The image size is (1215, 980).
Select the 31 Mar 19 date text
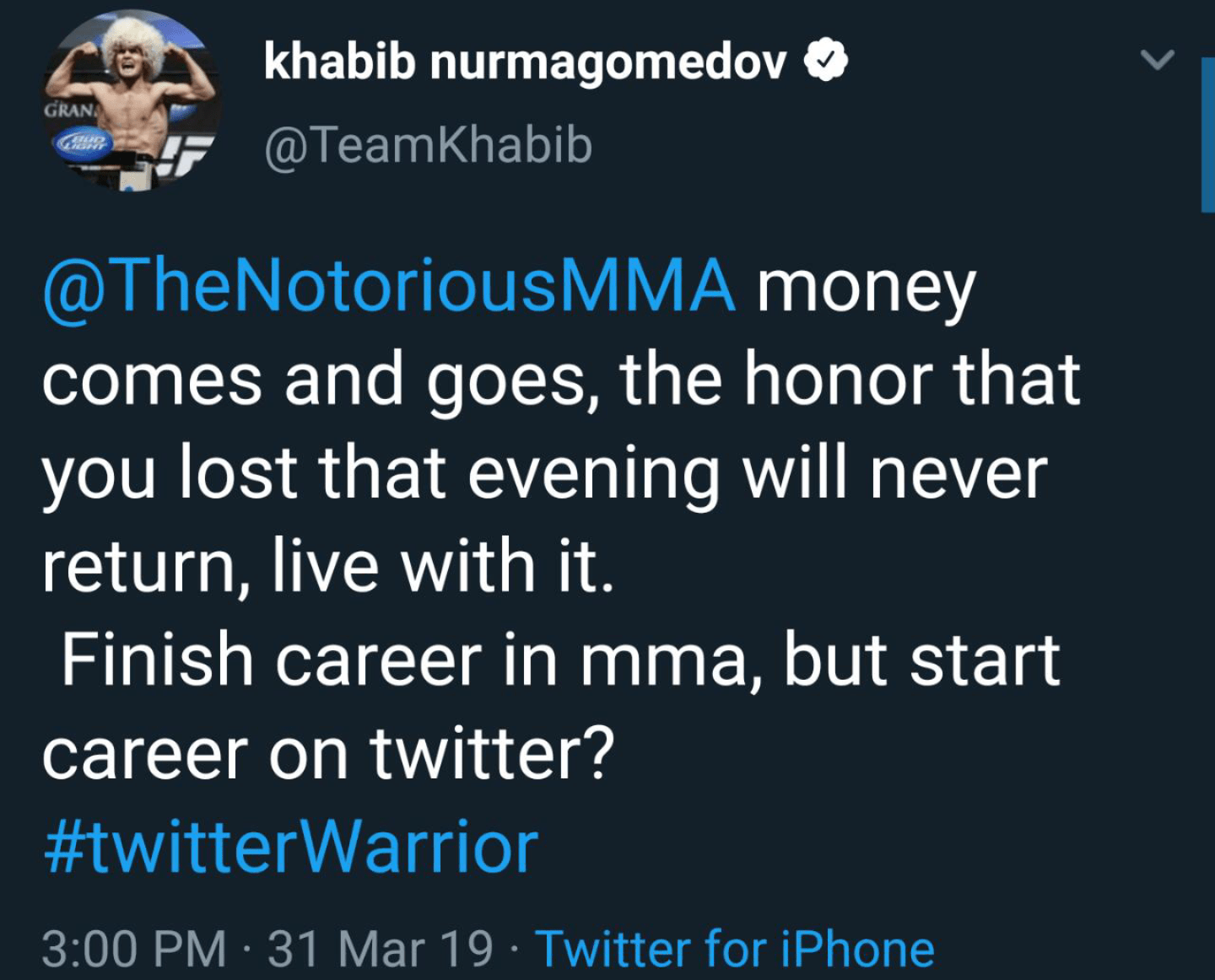coord(378,948)
